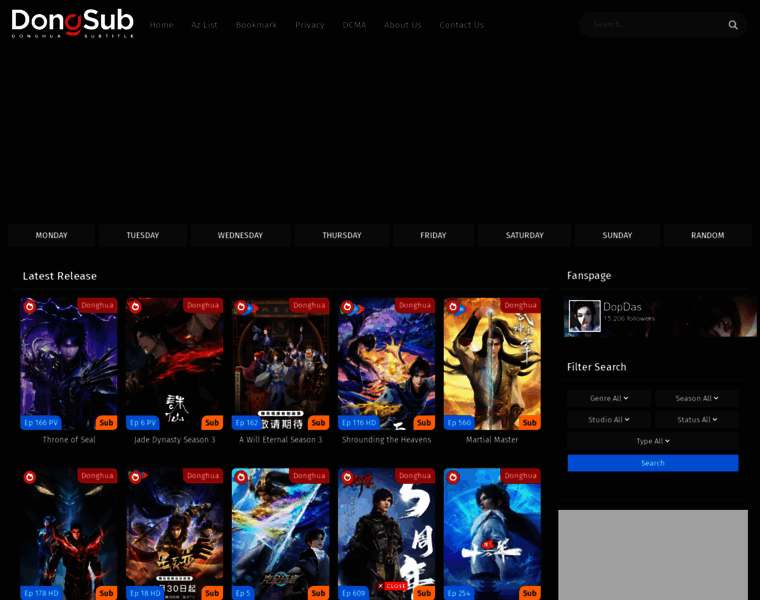Expand the Studio All dropdown
760x600 pixels.
[609, 420]
